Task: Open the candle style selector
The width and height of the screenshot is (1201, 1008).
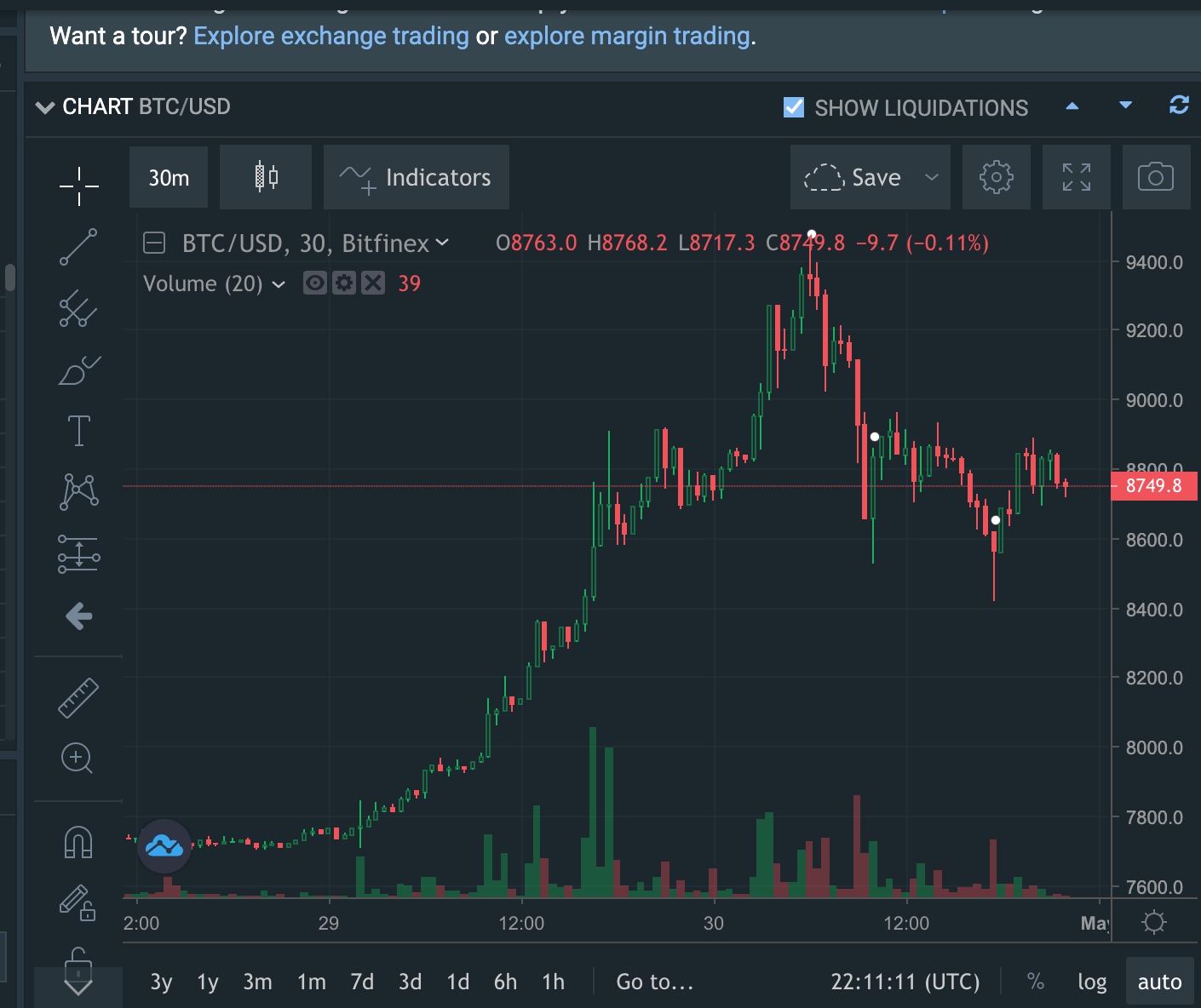Action: (265, 177)
